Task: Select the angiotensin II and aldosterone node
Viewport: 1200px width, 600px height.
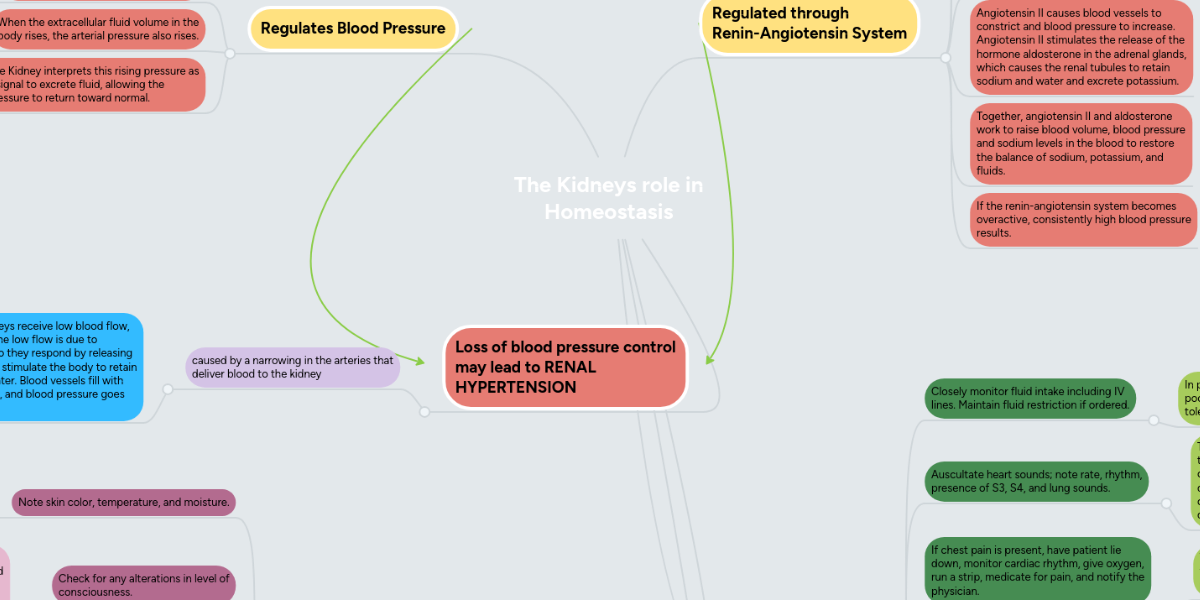Action: (x=1080, y=144)
